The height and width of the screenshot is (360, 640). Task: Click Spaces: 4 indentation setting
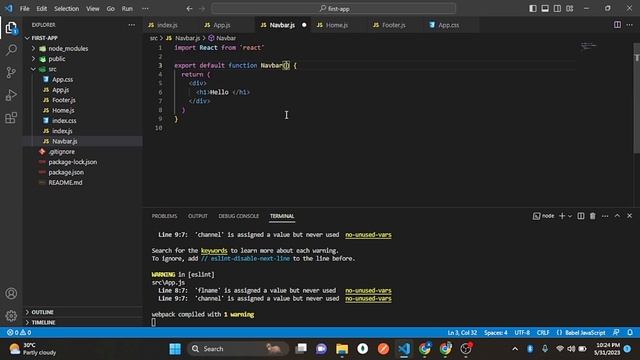496,333
